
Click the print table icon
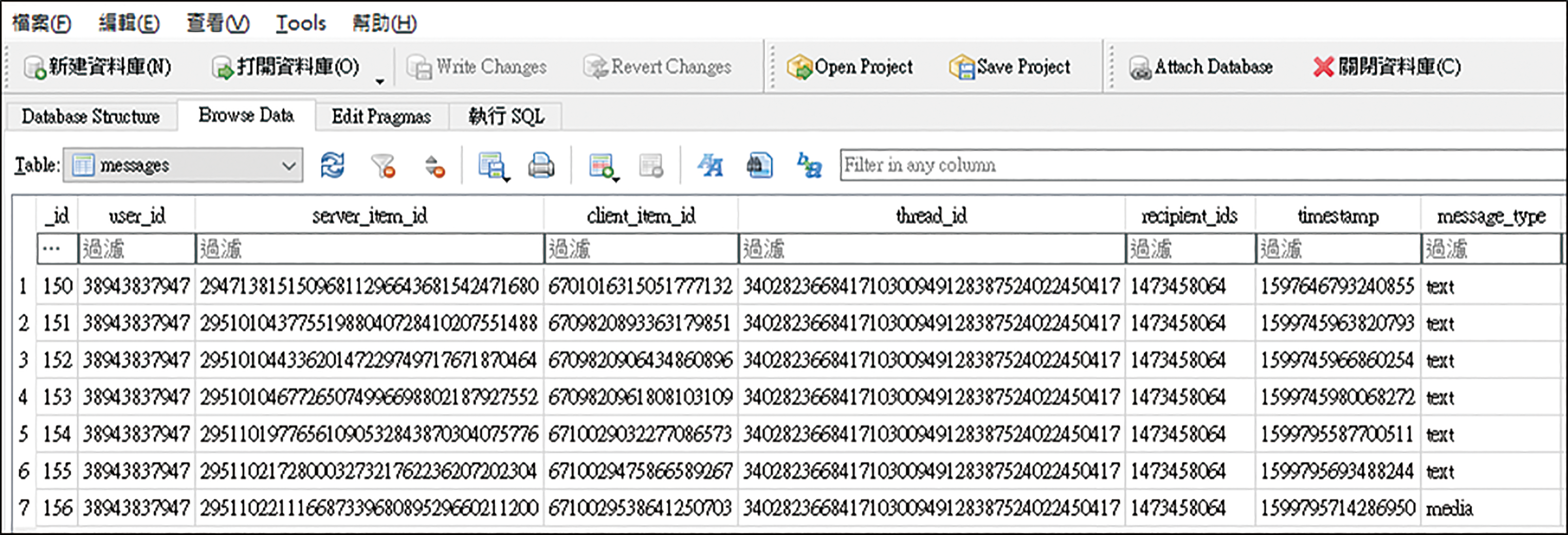(541, 165)
